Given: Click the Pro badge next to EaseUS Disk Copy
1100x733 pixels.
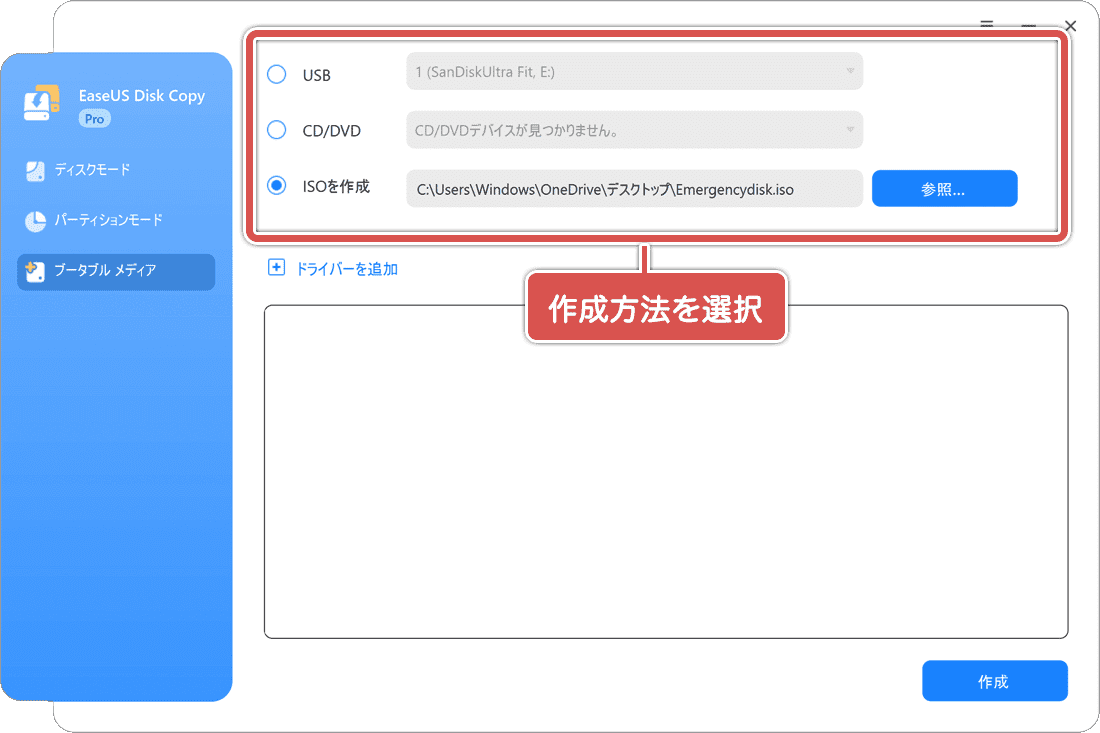Looking at the screenshot, I should coord(94,118).
